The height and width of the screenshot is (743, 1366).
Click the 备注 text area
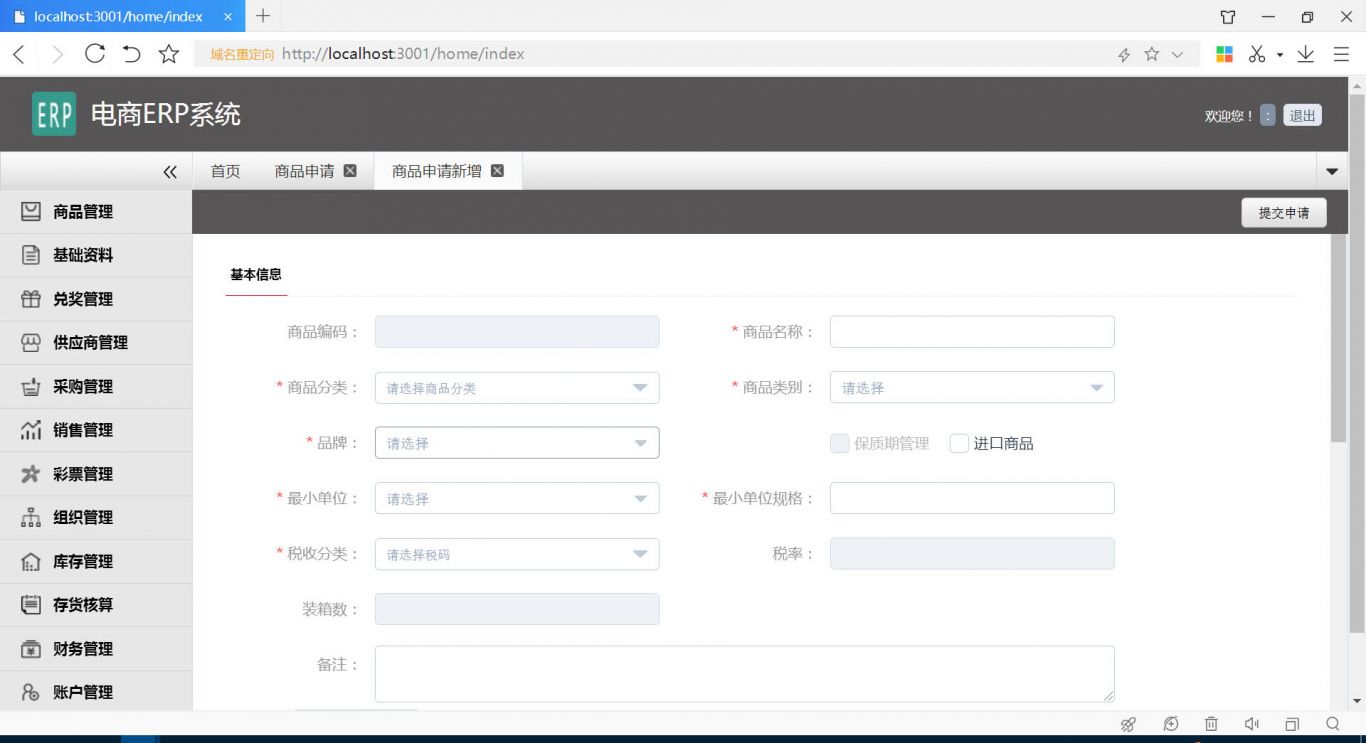[745, 673]
